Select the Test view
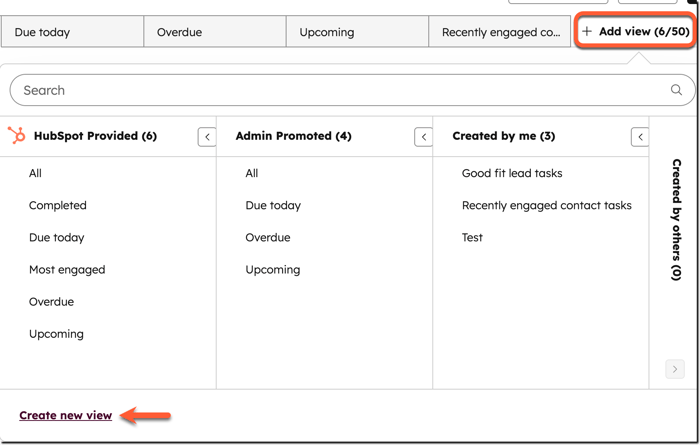700x445 pixels. pos(472,237)
